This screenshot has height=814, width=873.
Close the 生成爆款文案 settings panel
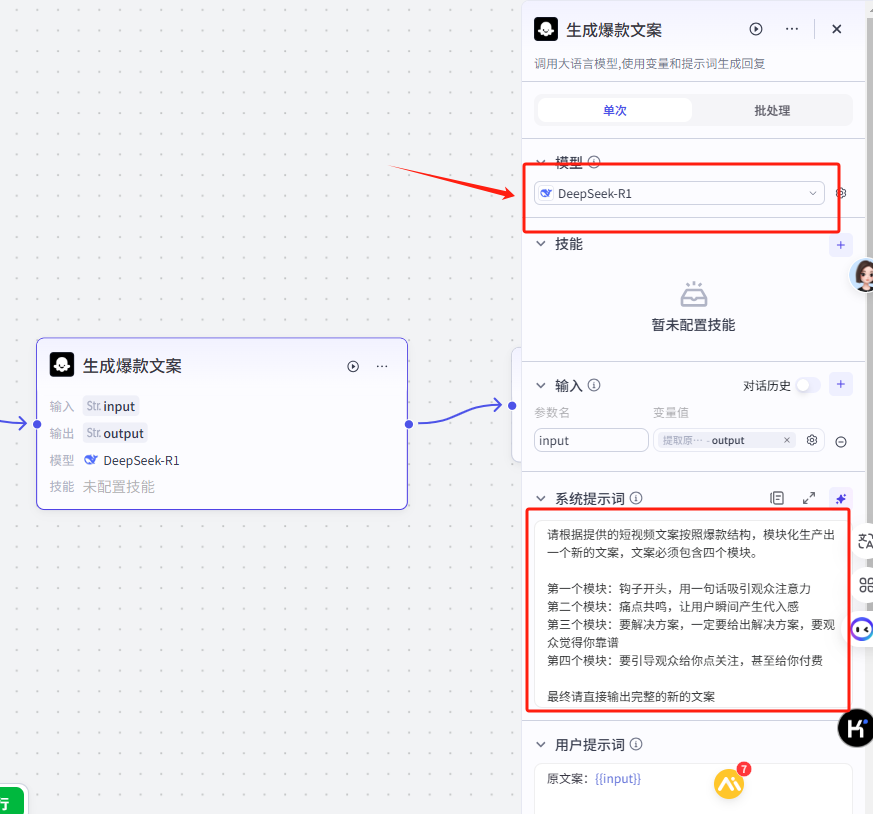836,29
